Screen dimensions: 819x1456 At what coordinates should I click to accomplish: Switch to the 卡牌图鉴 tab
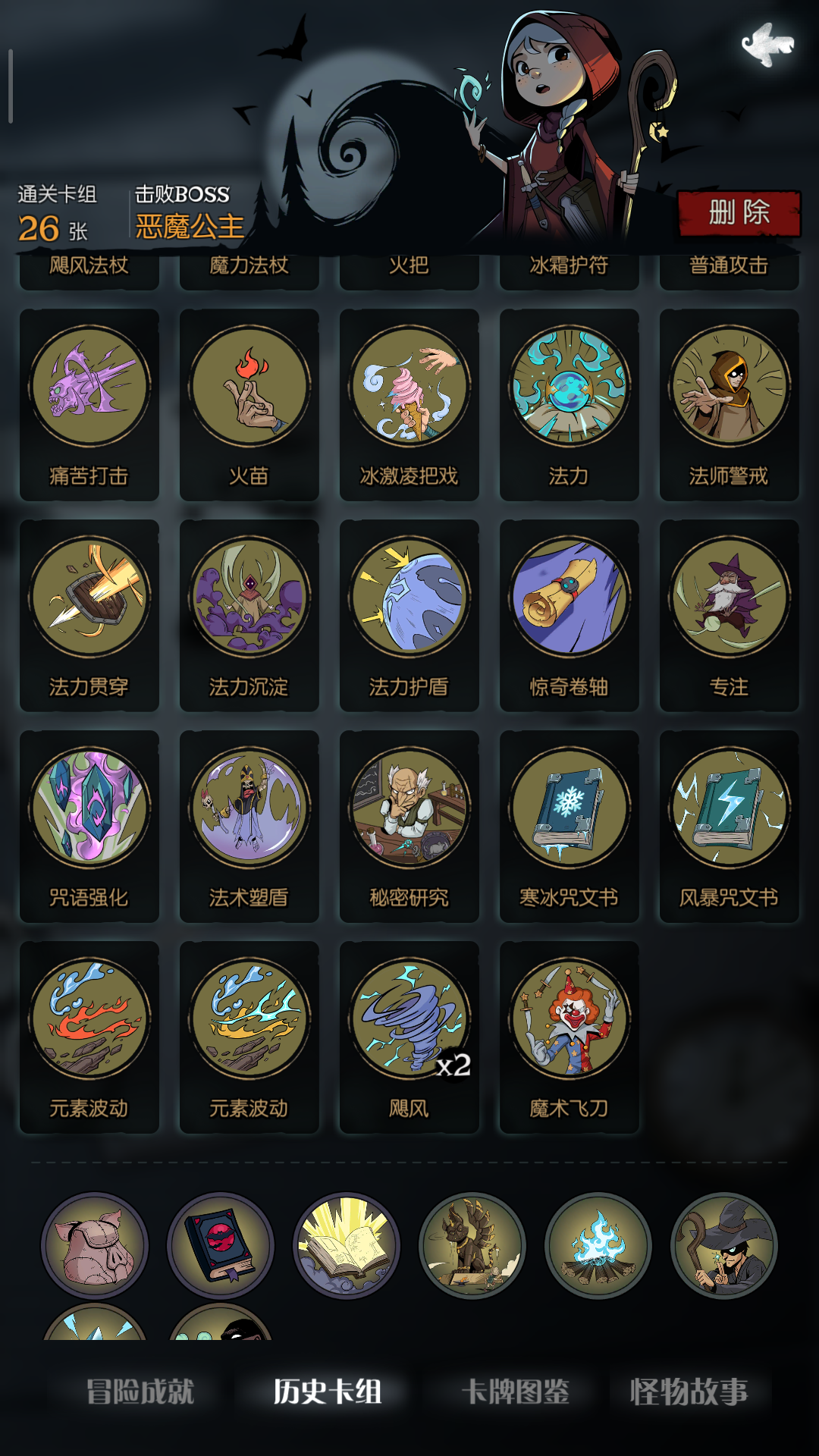(516, 1392)
